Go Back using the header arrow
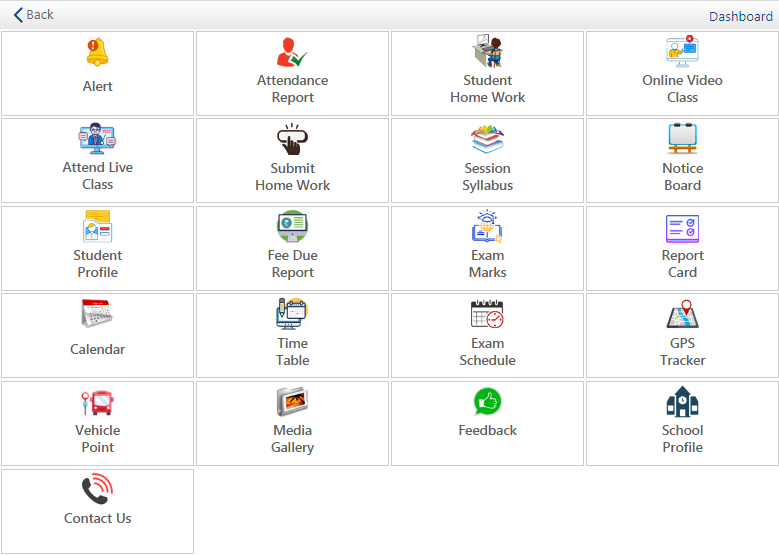 33,15
